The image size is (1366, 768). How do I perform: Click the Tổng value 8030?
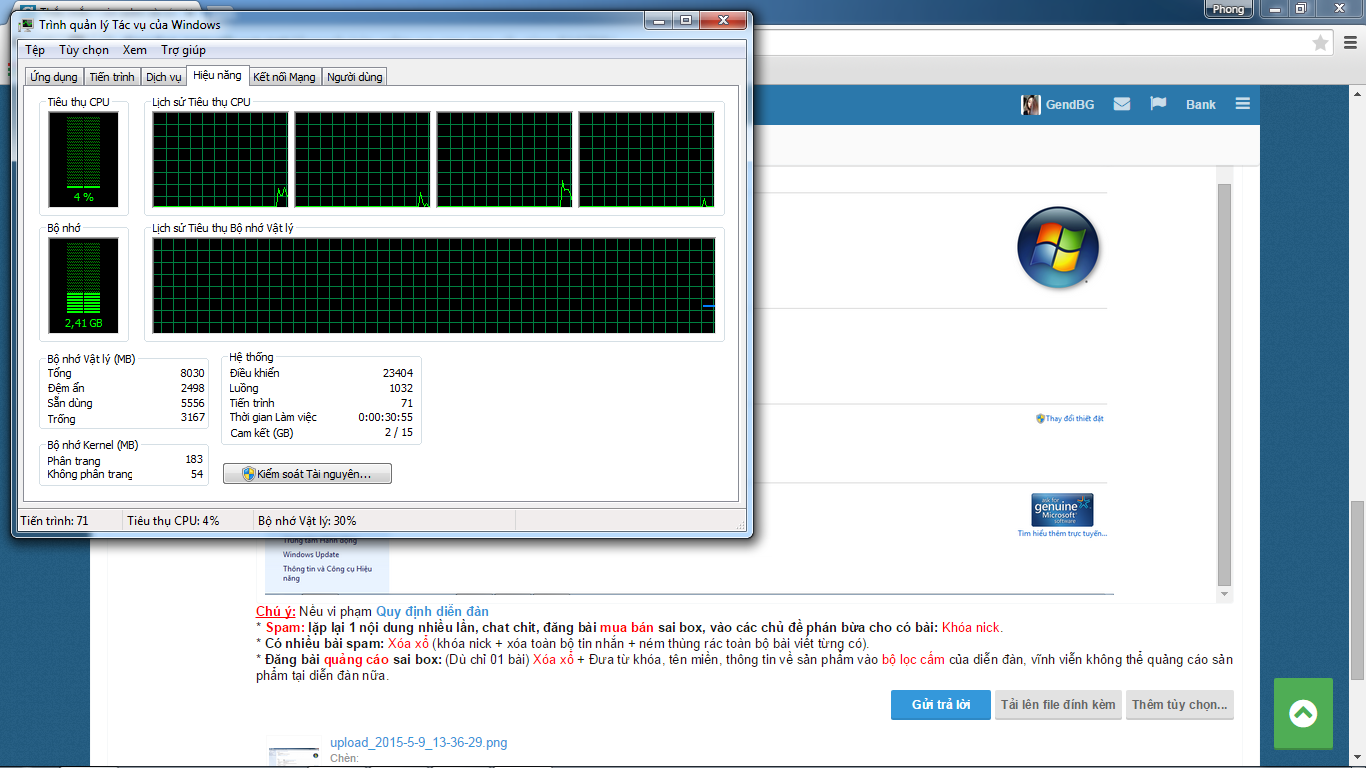point(192,373)
